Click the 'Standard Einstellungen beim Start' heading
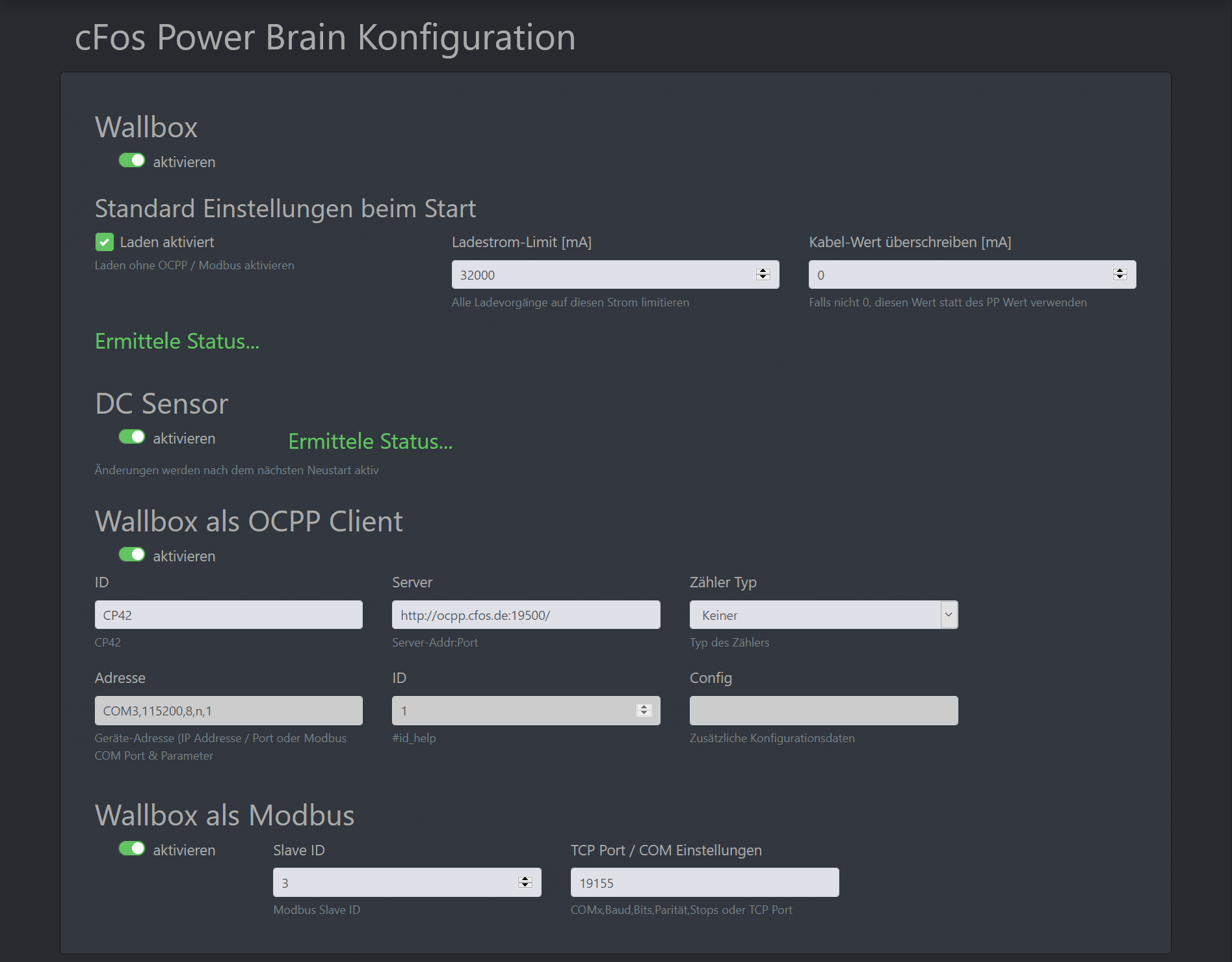The image size is (1232, 962). click(x=285, y=209)
